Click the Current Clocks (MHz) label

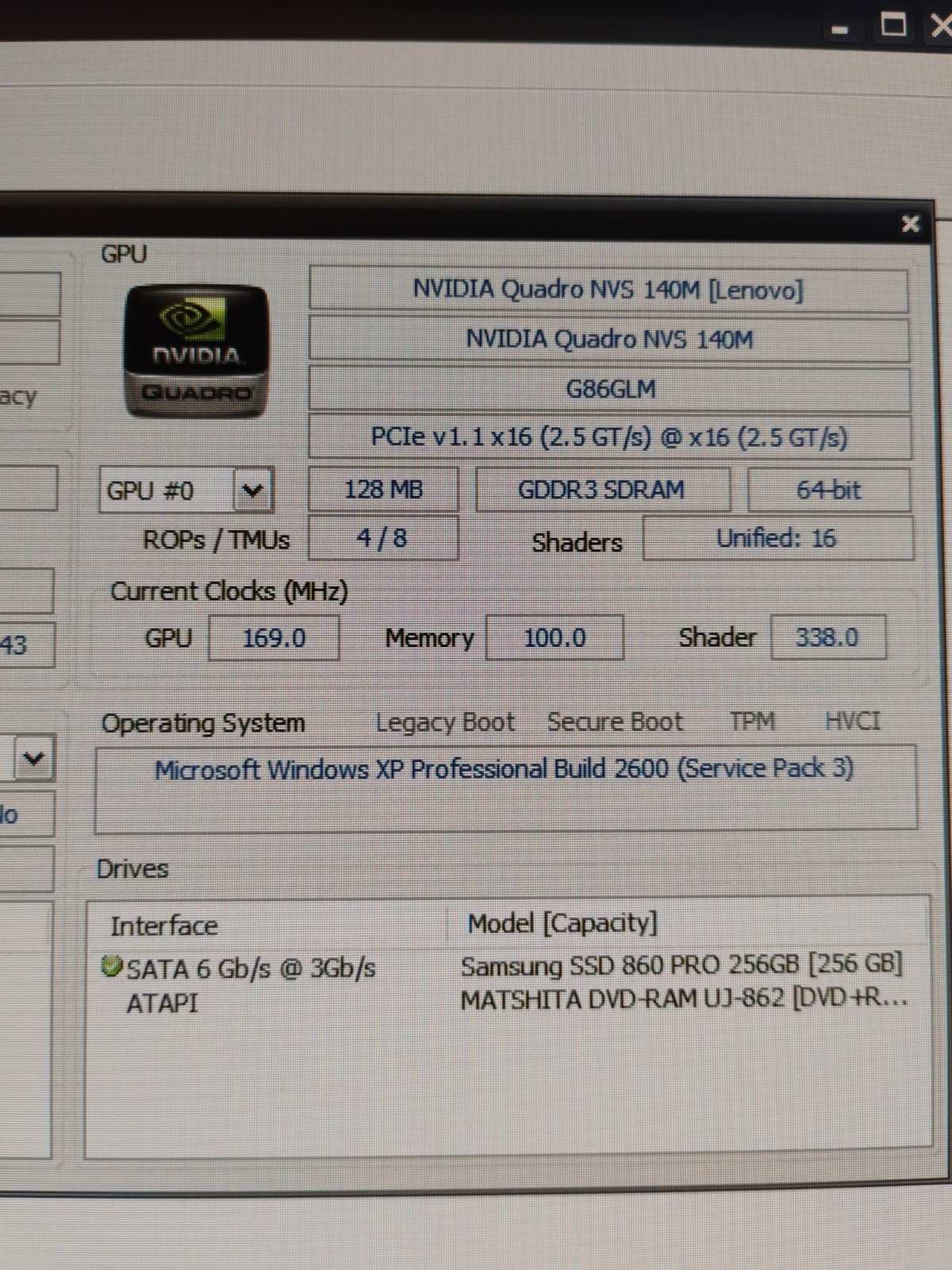point(229,591)
